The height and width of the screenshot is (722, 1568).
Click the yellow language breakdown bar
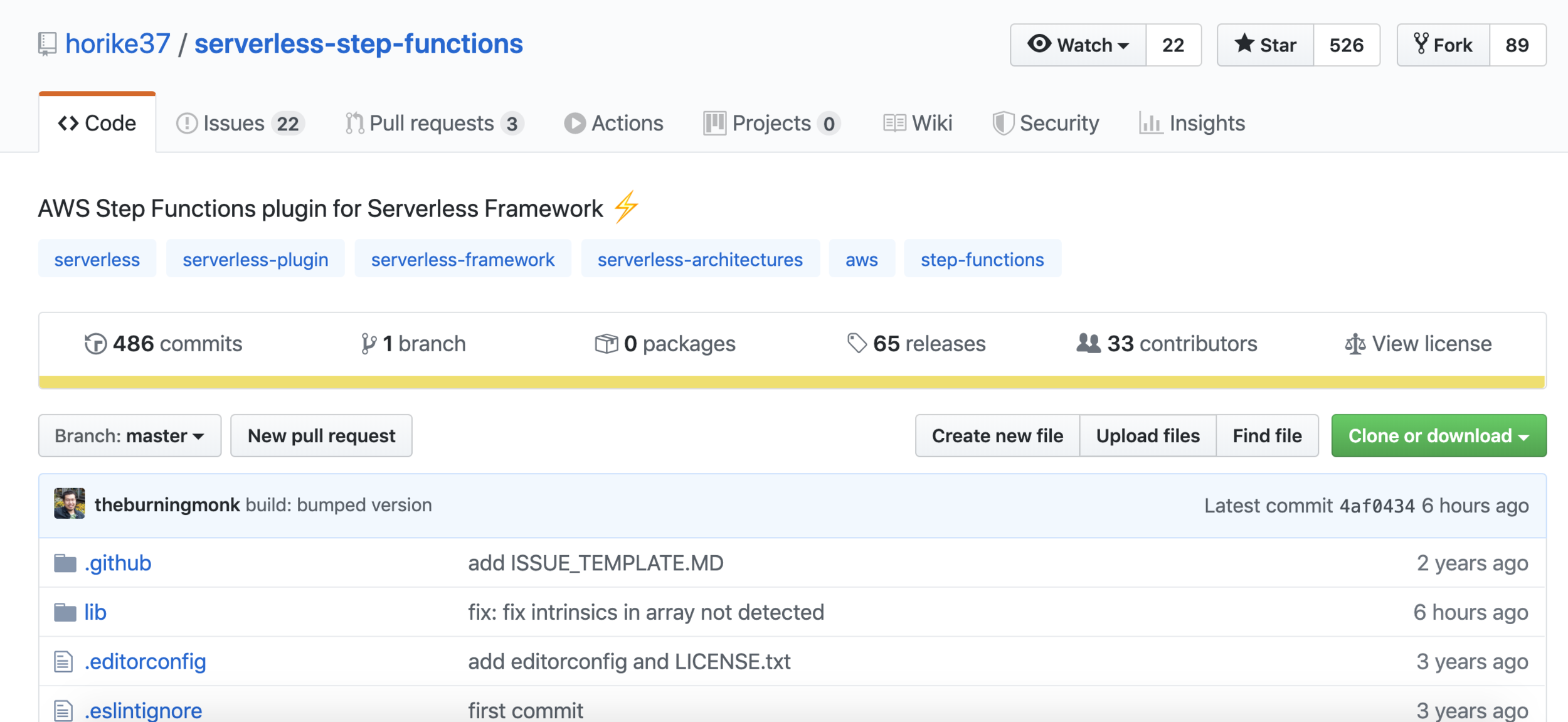(x=792, y=383)
